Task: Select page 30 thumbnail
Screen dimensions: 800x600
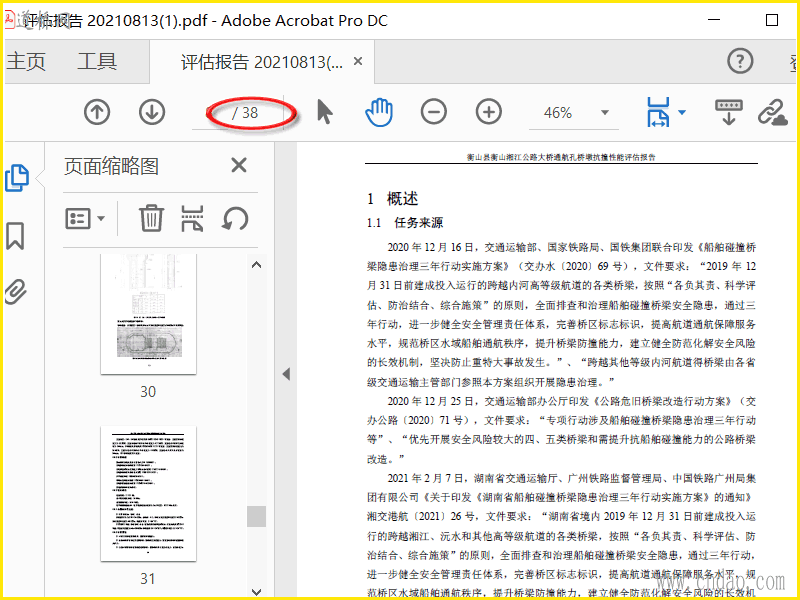Action: pyautogui.click(x=148, y=314)
